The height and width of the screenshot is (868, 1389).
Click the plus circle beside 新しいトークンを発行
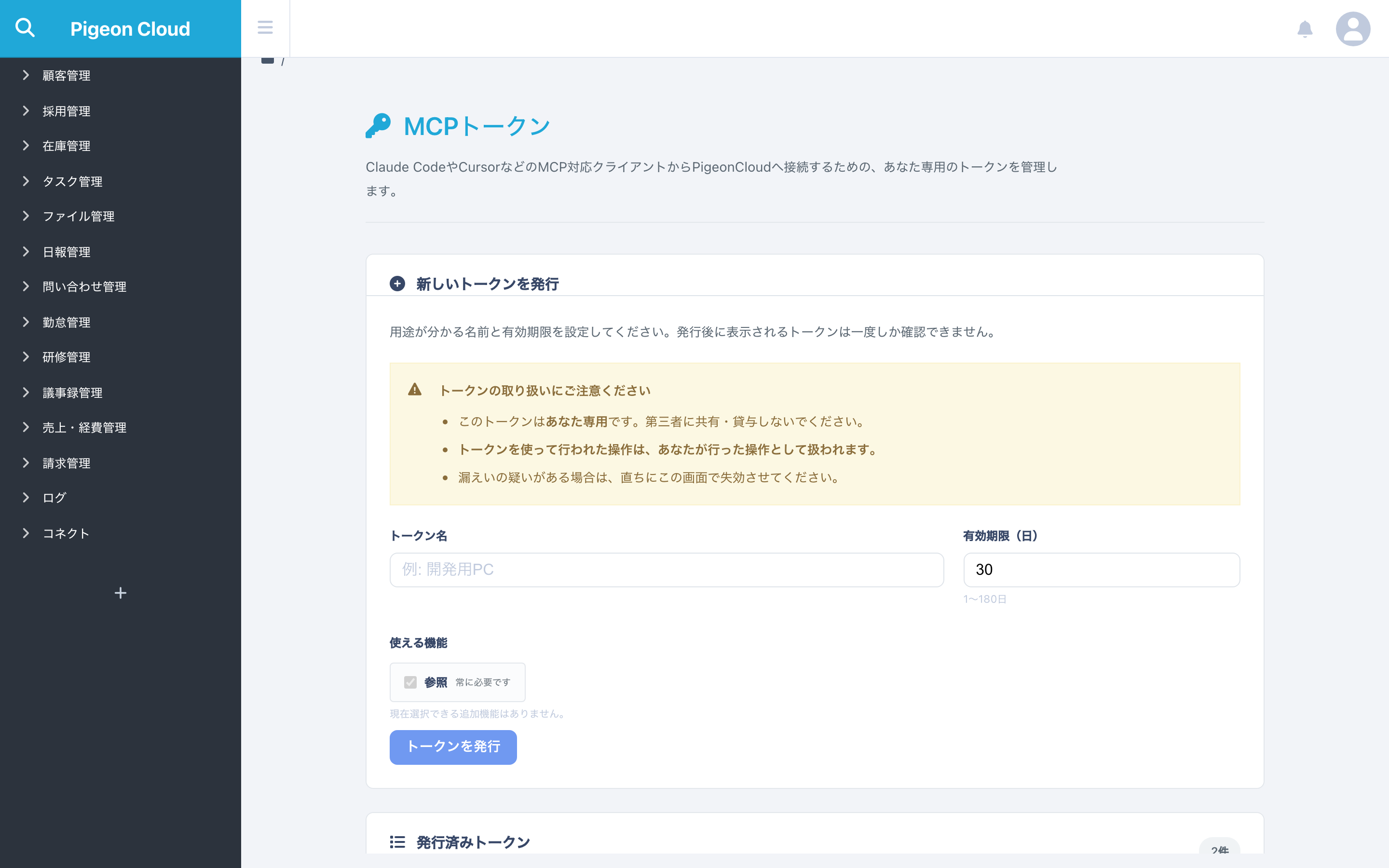[x=397, y=284]
